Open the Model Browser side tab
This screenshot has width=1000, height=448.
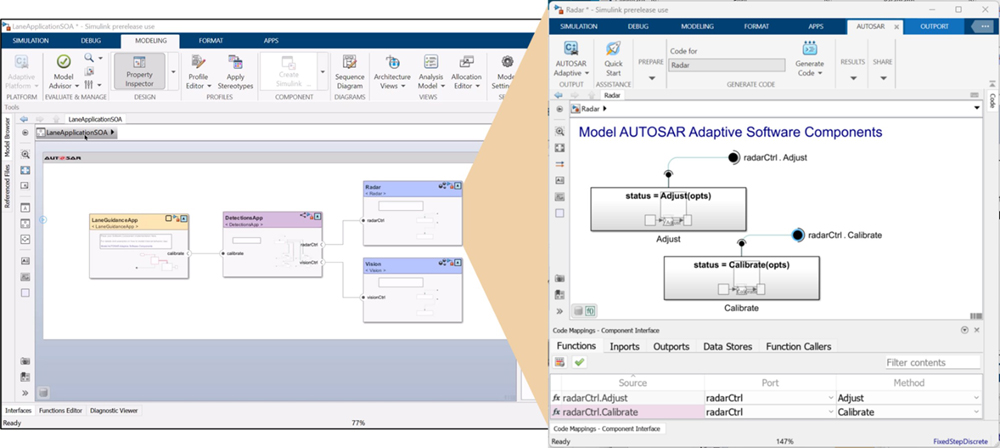click(8, 137)
